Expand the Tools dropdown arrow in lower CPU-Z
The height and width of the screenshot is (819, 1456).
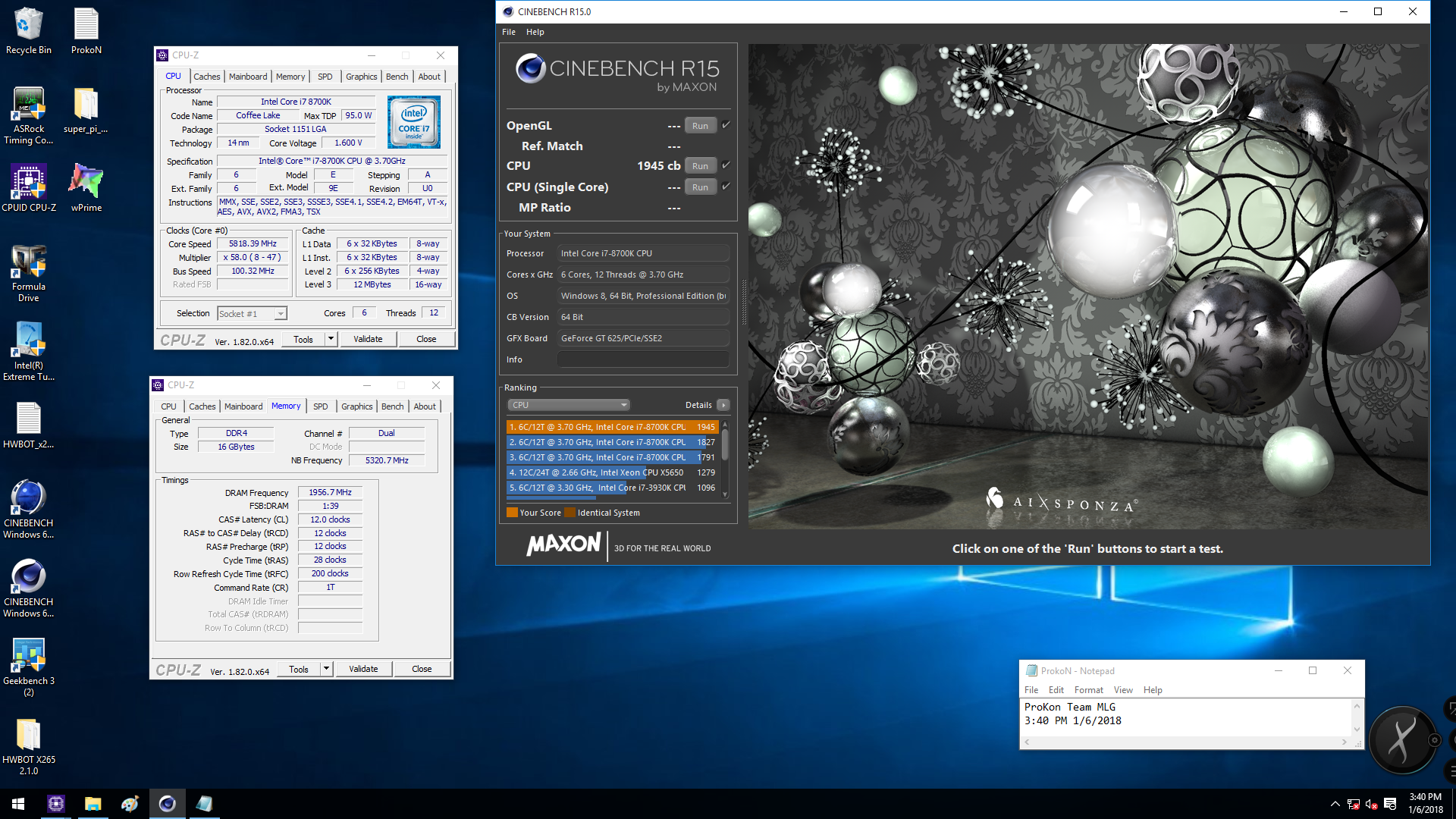click(x=326, y=669)
